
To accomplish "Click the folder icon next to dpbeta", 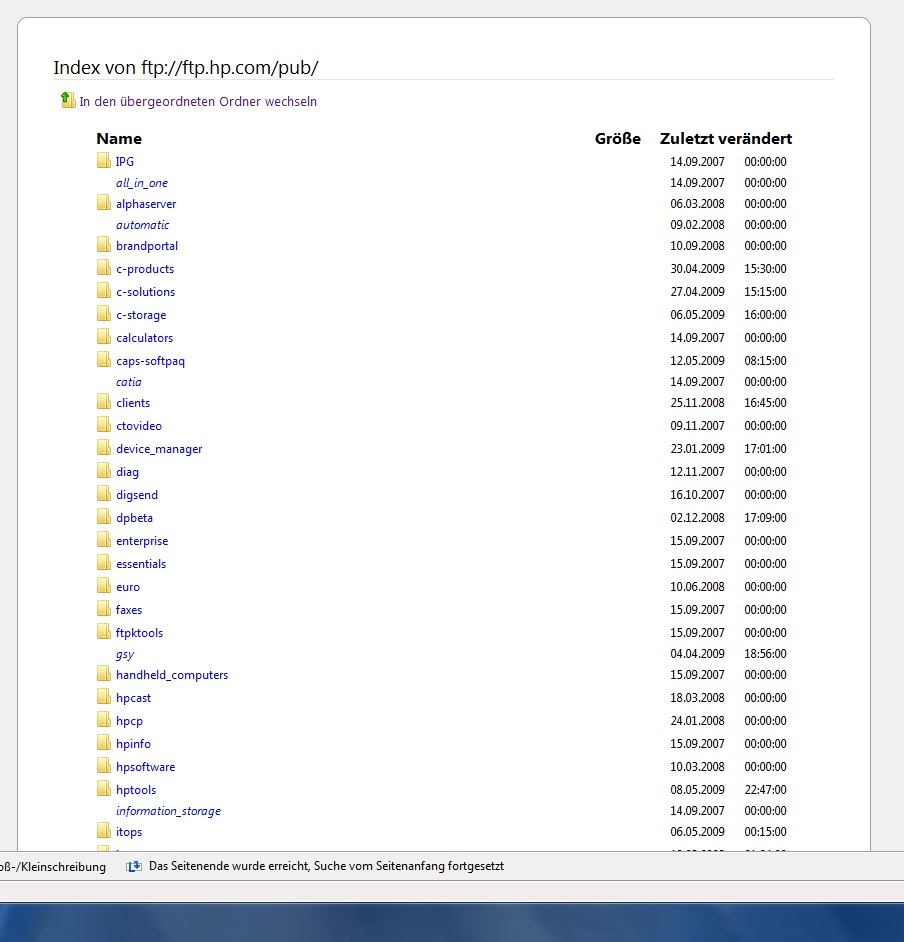I will pos(104,517).
